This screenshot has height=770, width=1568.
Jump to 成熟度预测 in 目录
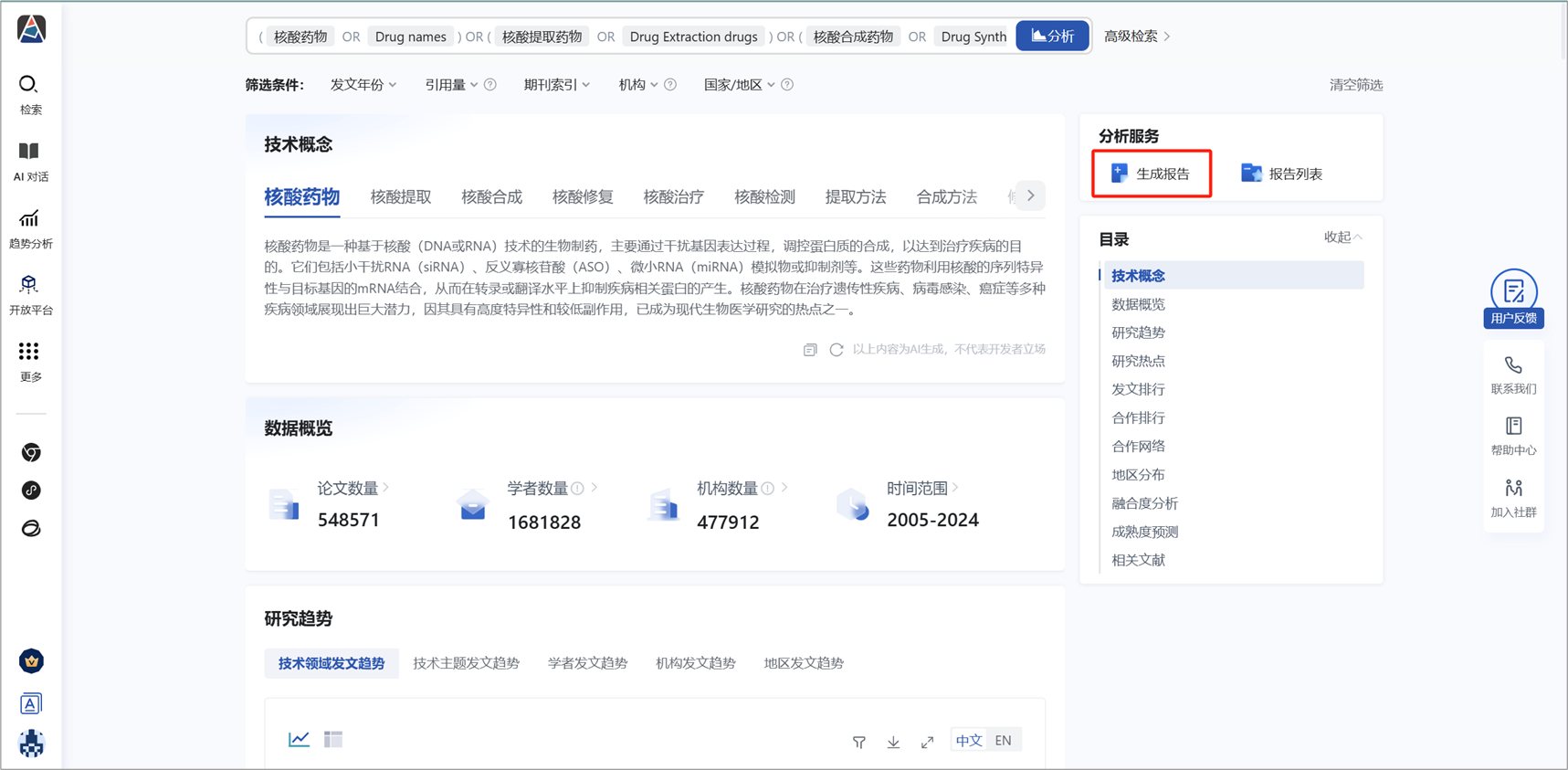(1144, 532)
